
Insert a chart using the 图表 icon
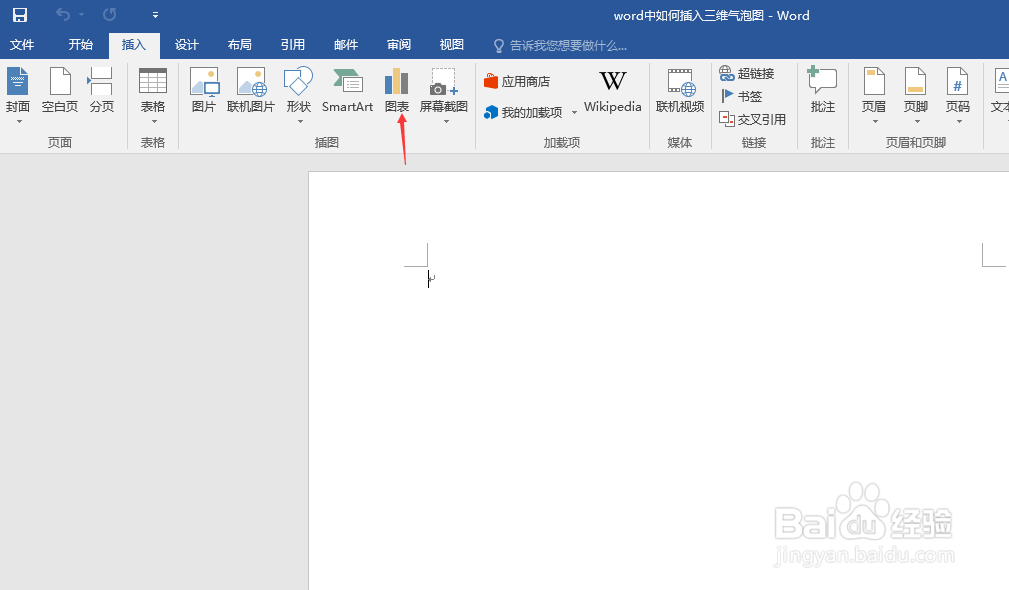396,95
